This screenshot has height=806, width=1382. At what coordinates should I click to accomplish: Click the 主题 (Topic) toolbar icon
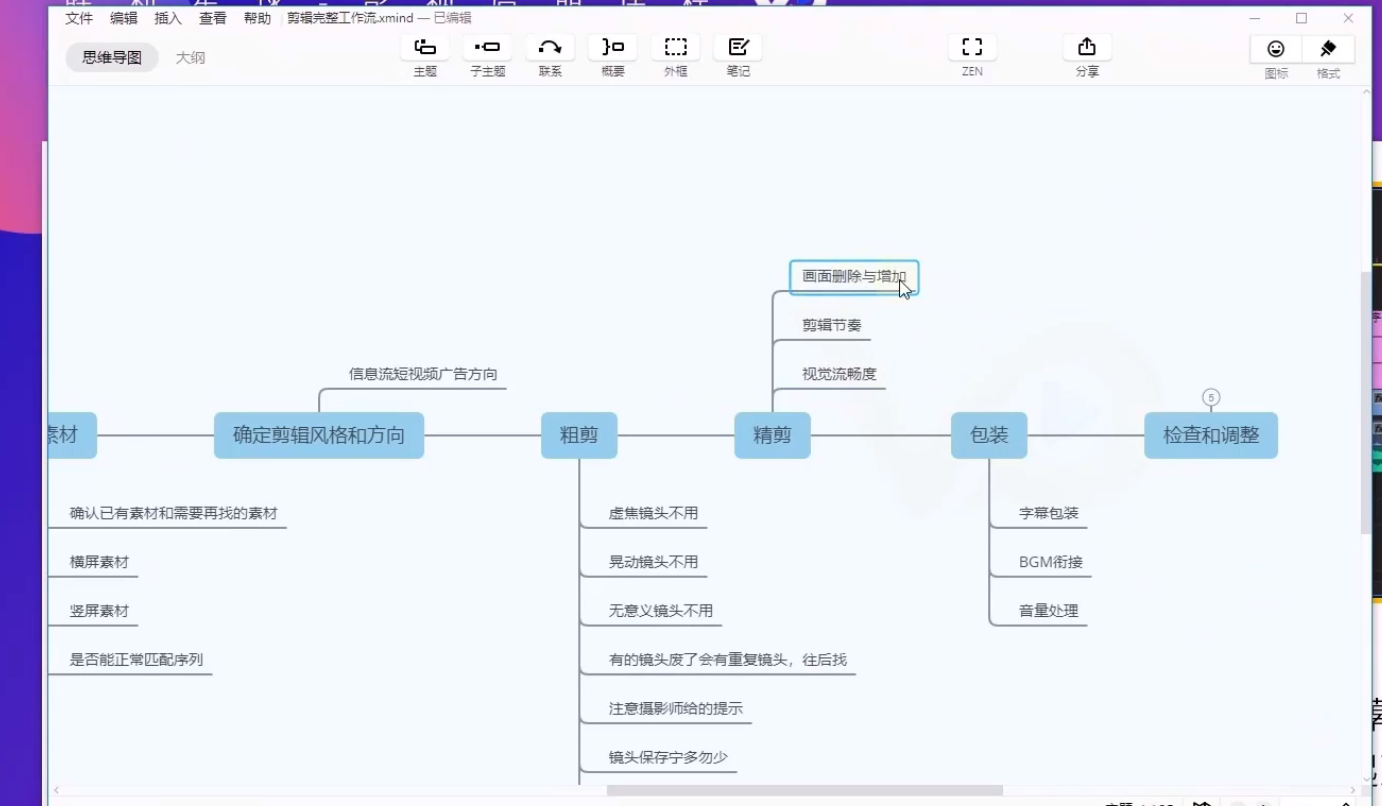pos(425,48)
